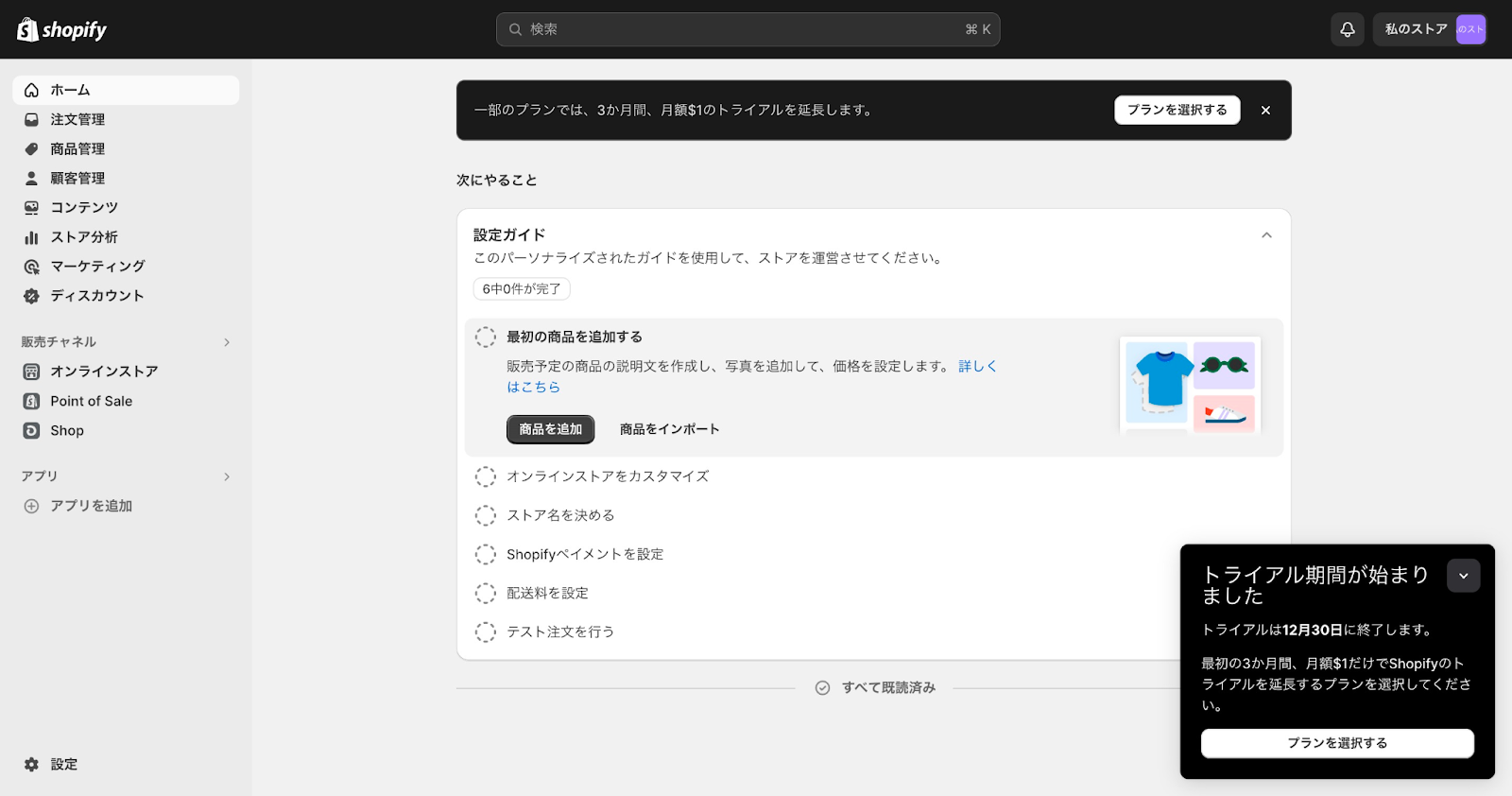1512x796 pixels.
Task: Click プランを選択する in the trial popup
Action: [x=1337, y=743]
